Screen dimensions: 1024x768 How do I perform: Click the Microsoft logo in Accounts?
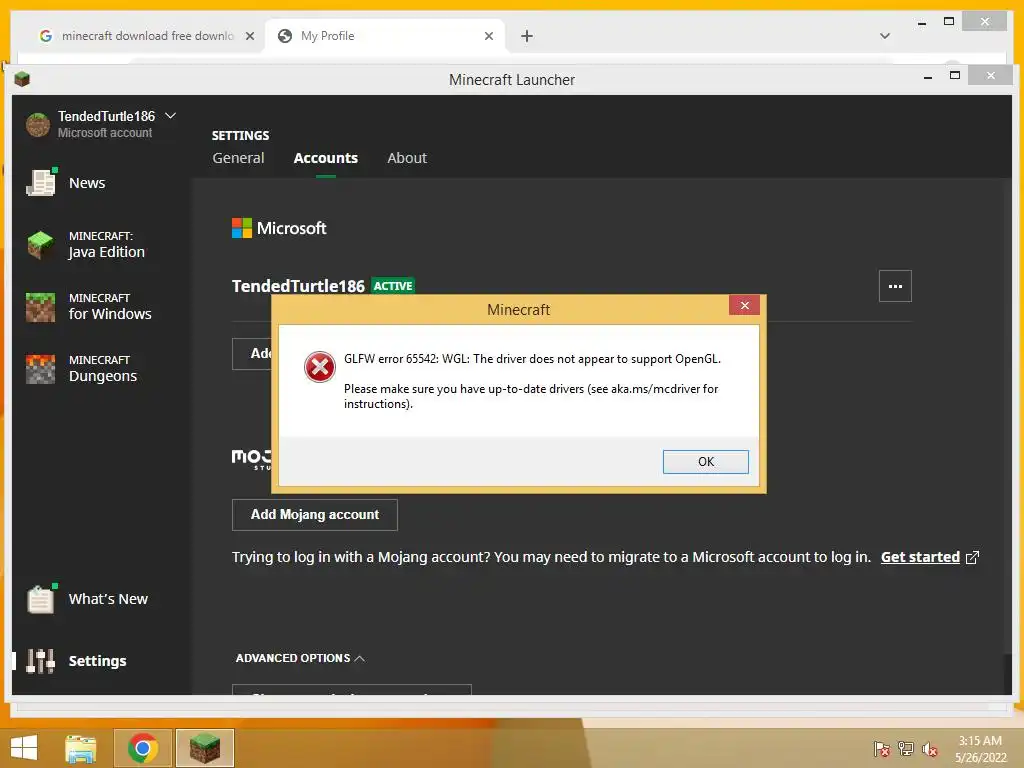pyautogui.click(x=242, y=228)
